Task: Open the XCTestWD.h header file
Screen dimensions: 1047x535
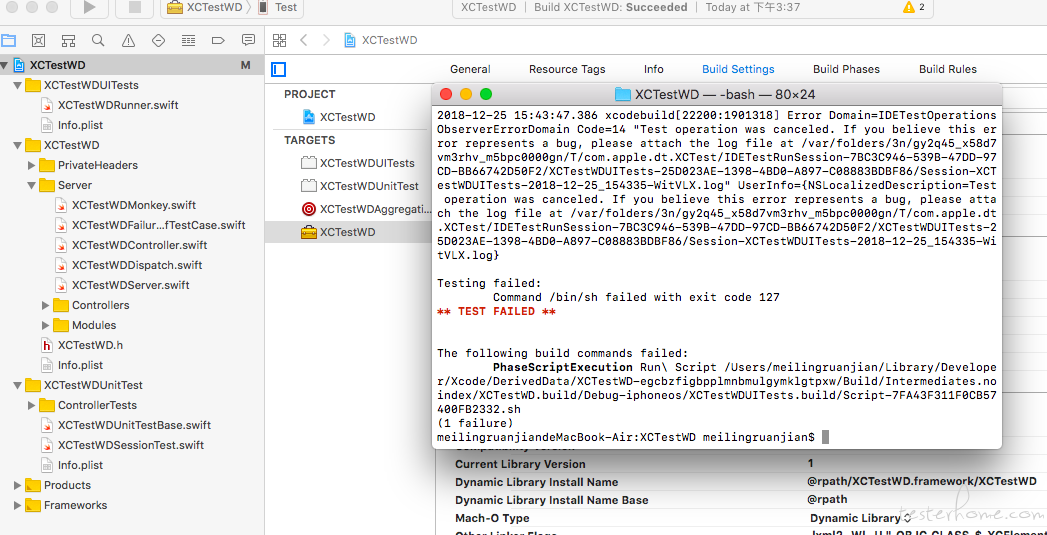Action: [90, 345]
